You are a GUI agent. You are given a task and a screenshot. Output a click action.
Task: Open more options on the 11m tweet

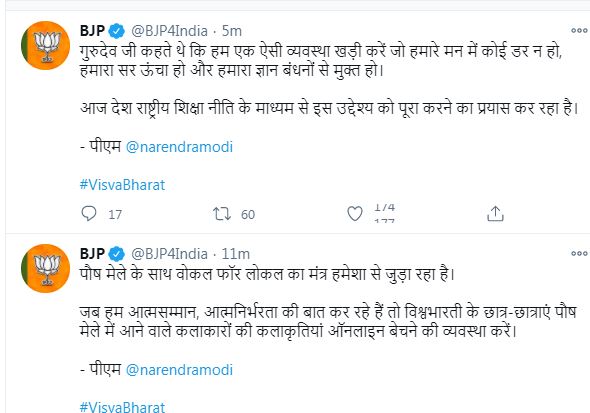(579, 254)
